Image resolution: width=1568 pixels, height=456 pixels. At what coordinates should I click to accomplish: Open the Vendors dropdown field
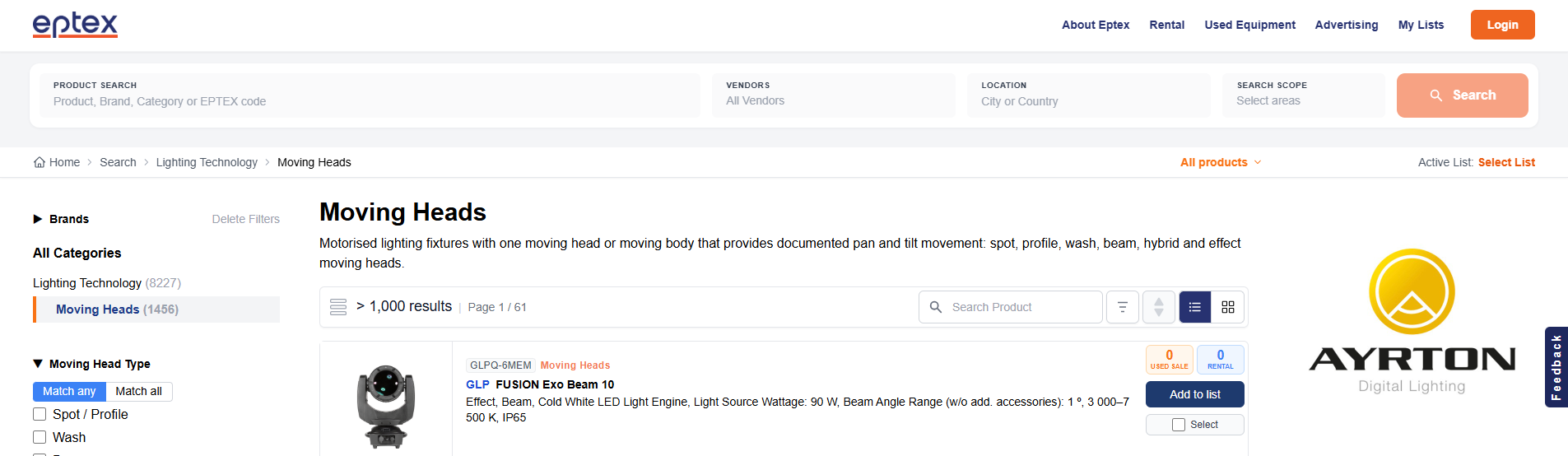[x=834, y=95]
